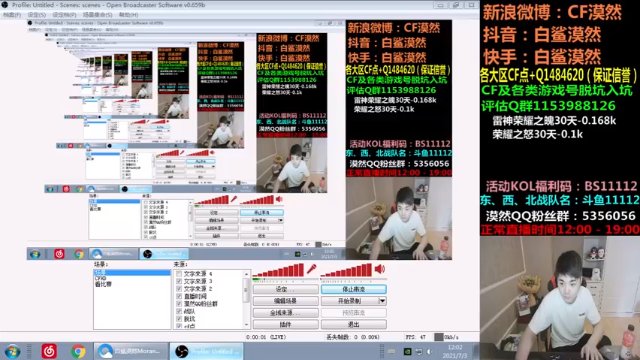Click the source list scrollbar thumb
The width and height of the screenshot is (640, 360).
246,290
